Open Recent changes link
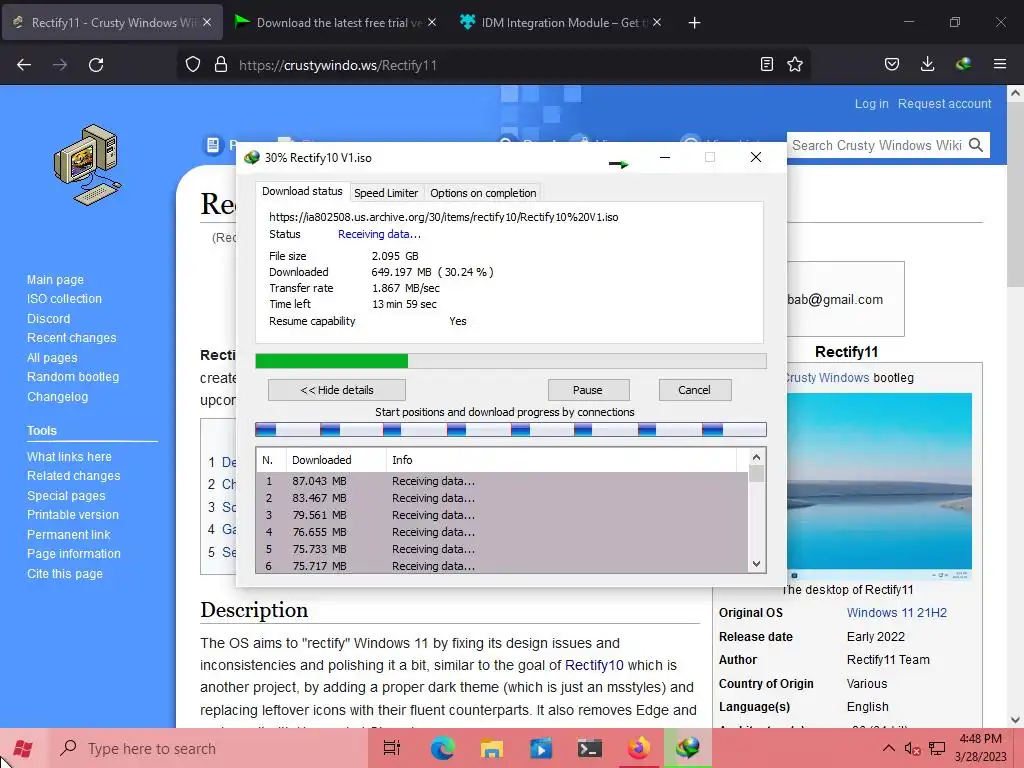Screen dimensions: 1024x768 (71, 338)
